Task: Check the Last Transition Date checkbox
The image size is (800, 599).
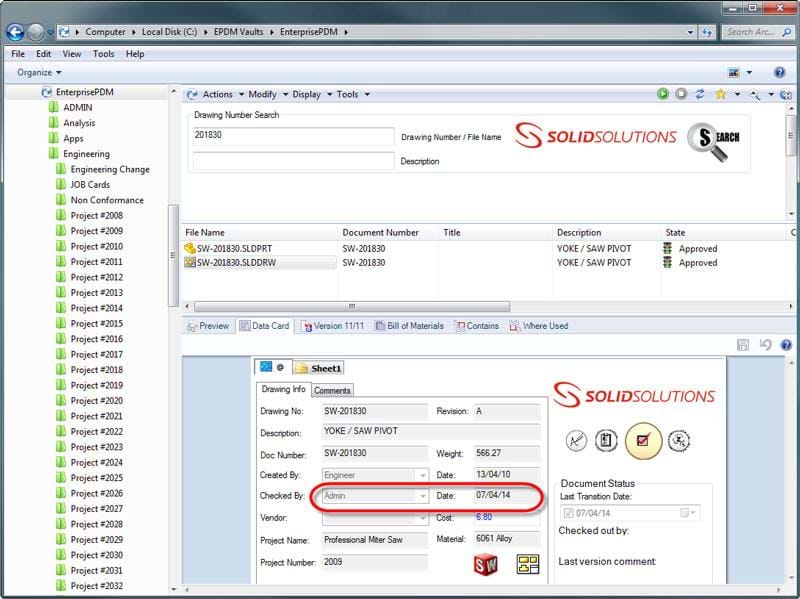Action: [x=568, y=511]
